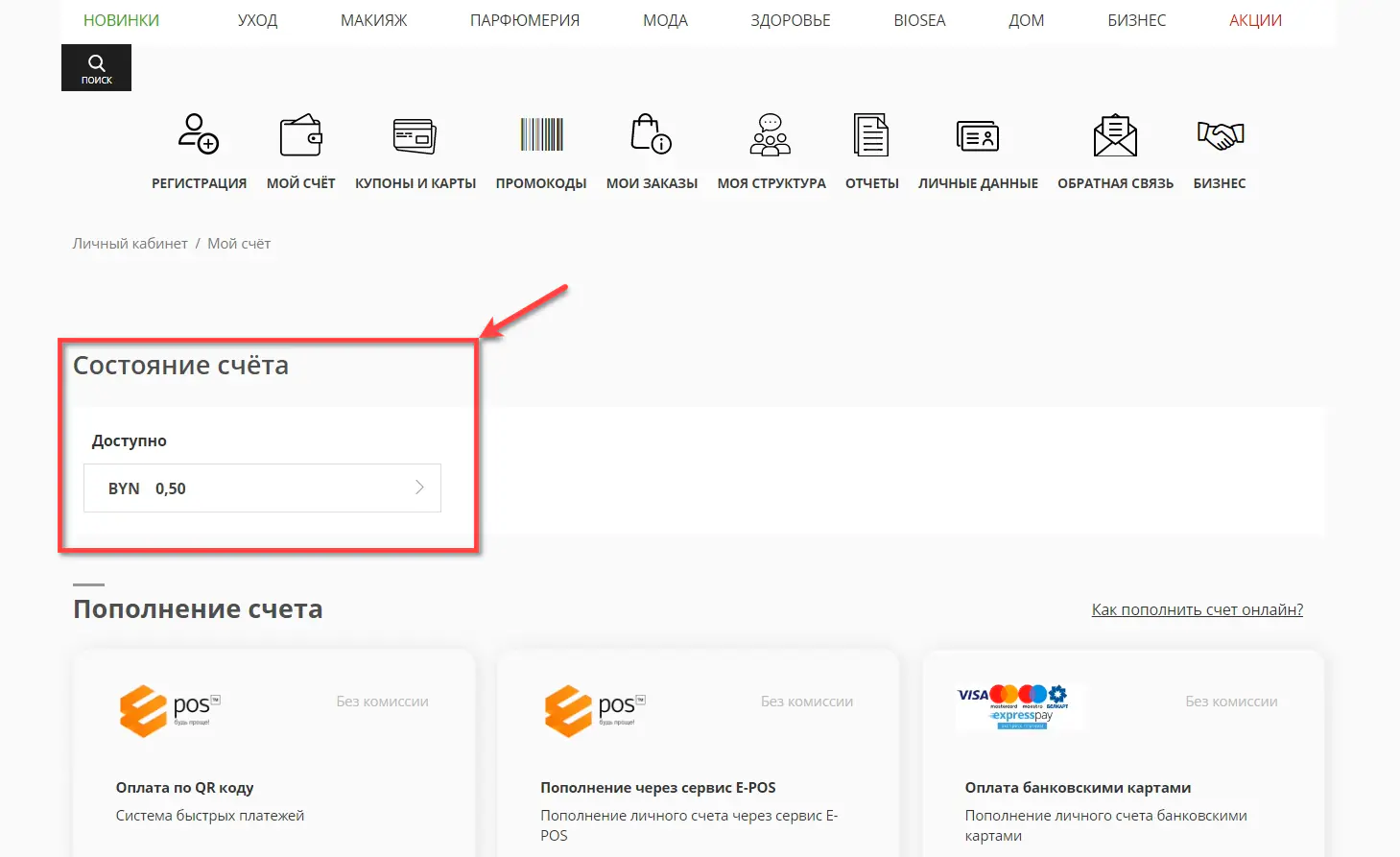Click 'Как пополнить счет онлайн?' link
The image size is (1400, 857).
pyautogui.click(x=1197, y=609)
